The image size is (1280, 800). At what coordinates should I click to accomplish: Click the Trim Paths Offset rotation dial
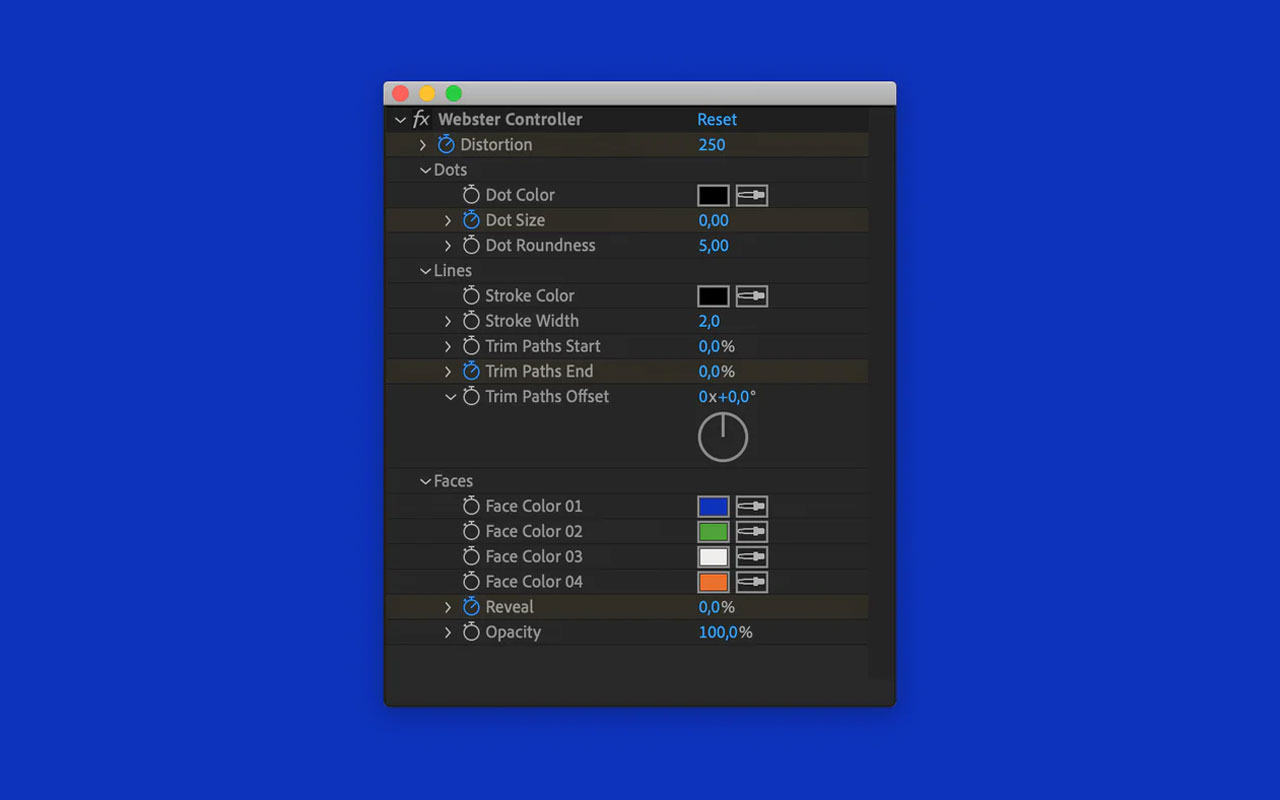click(723, 436)
